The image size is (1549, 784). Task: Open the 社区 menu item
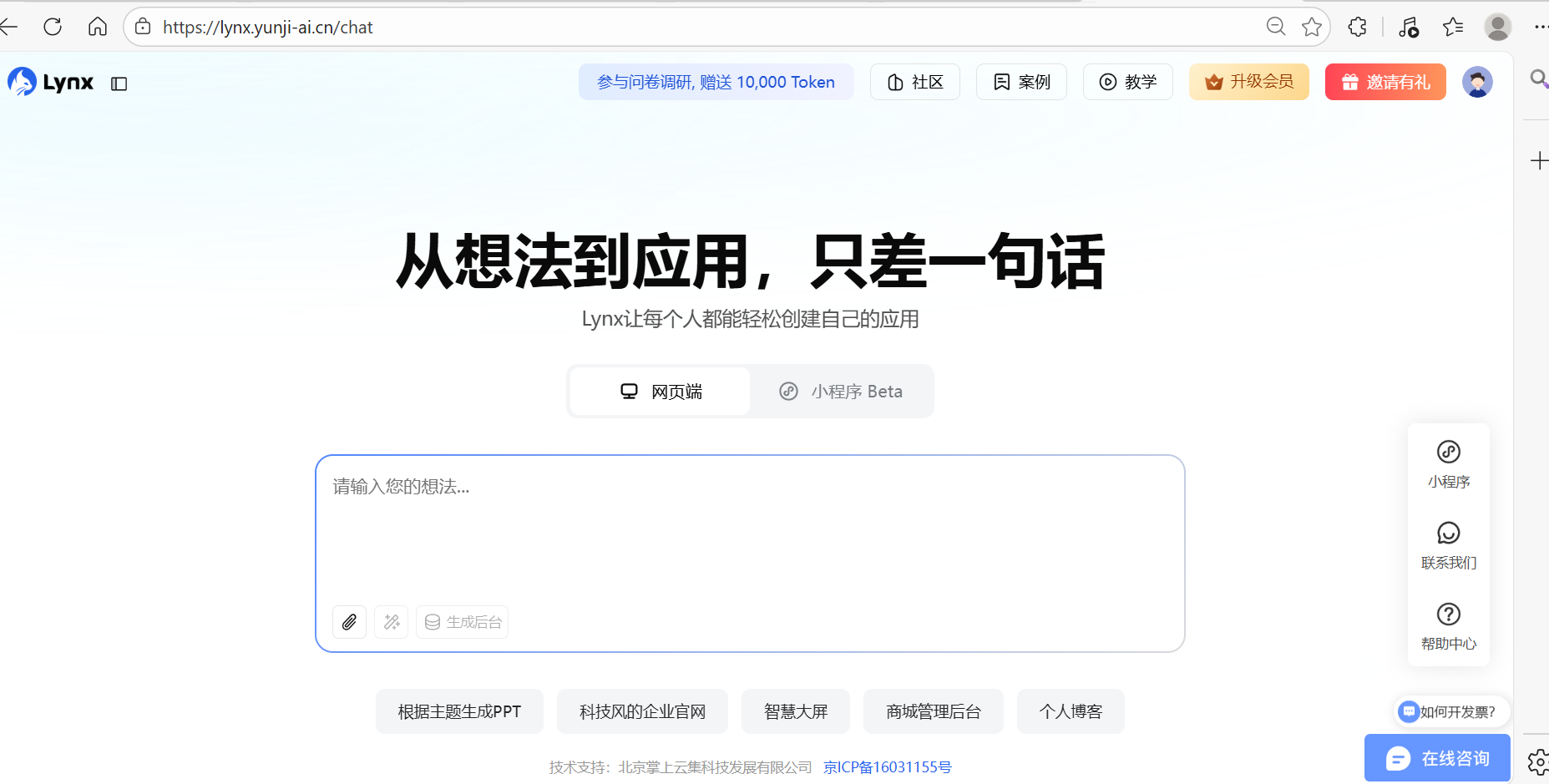(914, 81)
